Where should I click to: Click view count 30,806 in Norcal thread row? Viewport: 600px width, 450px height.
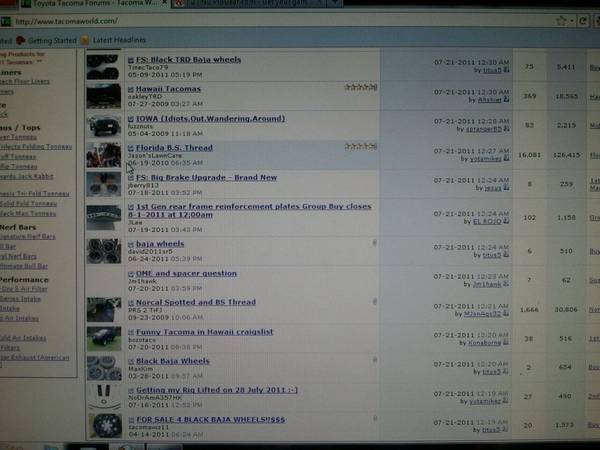click(x=566, y=309)
